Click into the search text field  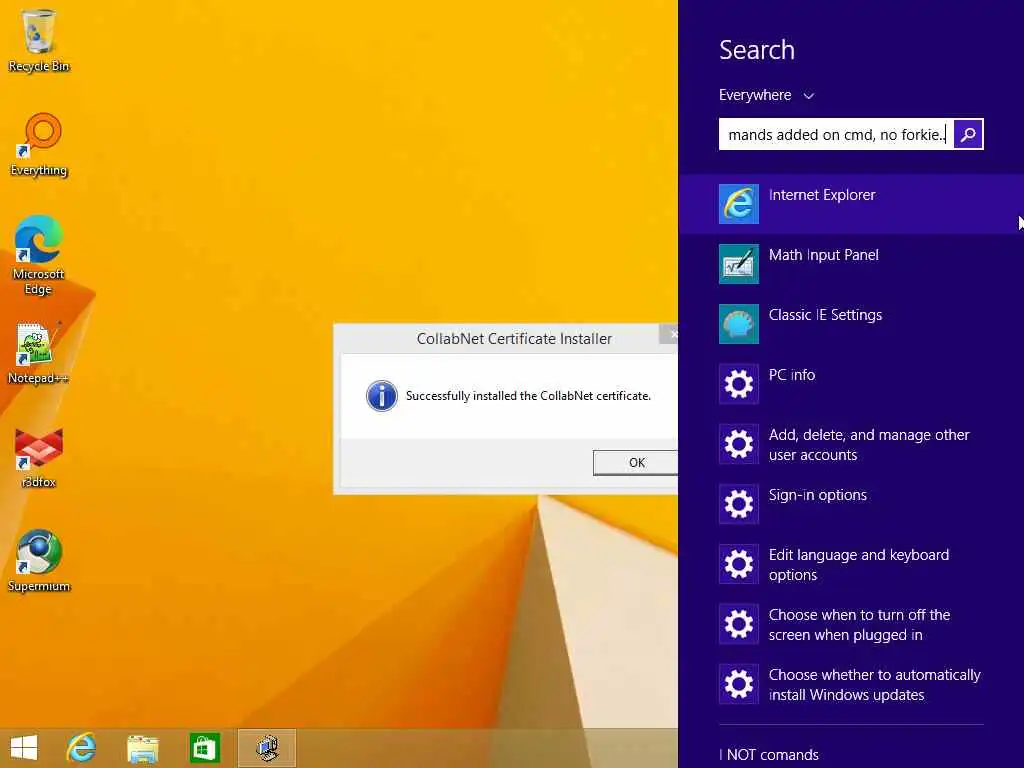pyautogui.click(x=836, y=135)
